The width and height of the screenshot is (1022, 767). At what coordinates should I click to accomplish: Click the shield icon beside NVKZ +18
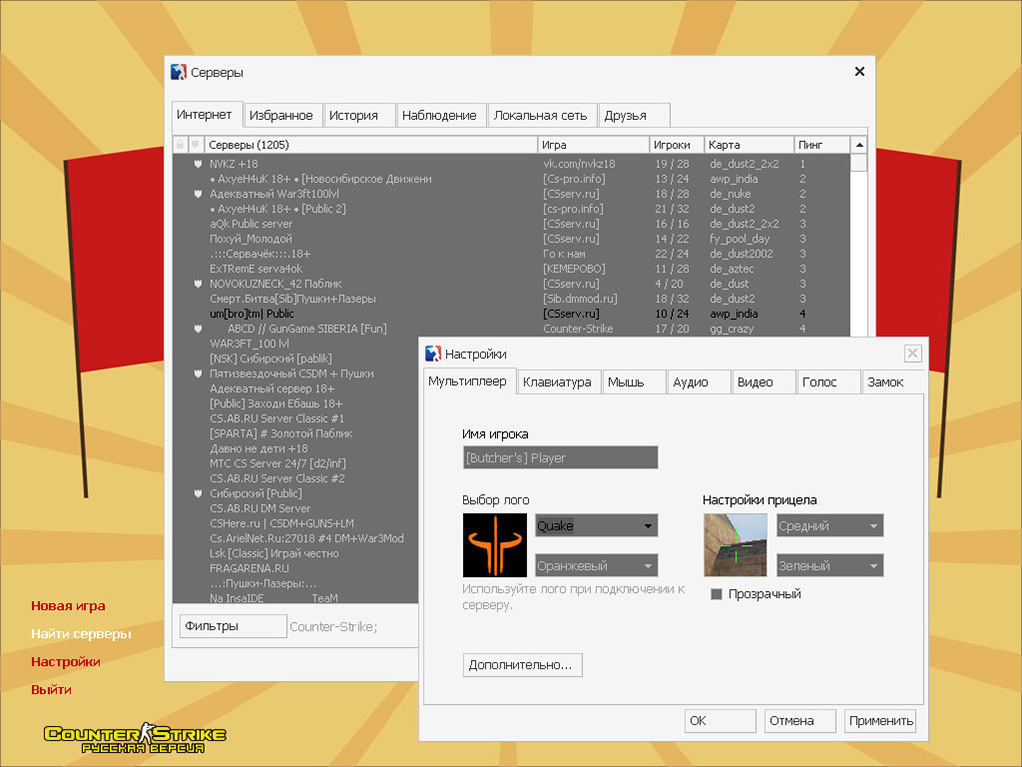(x=197, y=164)
